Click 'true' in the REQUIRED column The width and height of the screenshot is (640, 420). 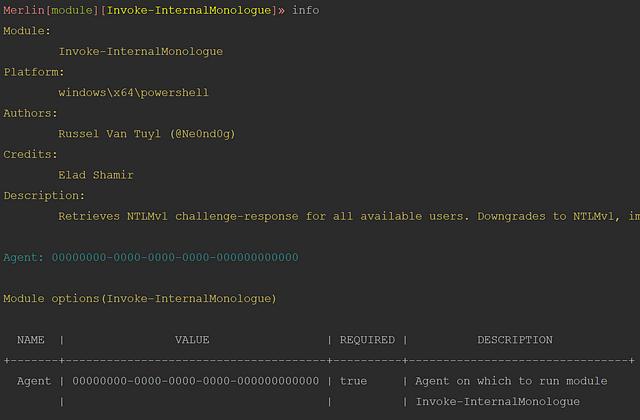tap(353, 381)
